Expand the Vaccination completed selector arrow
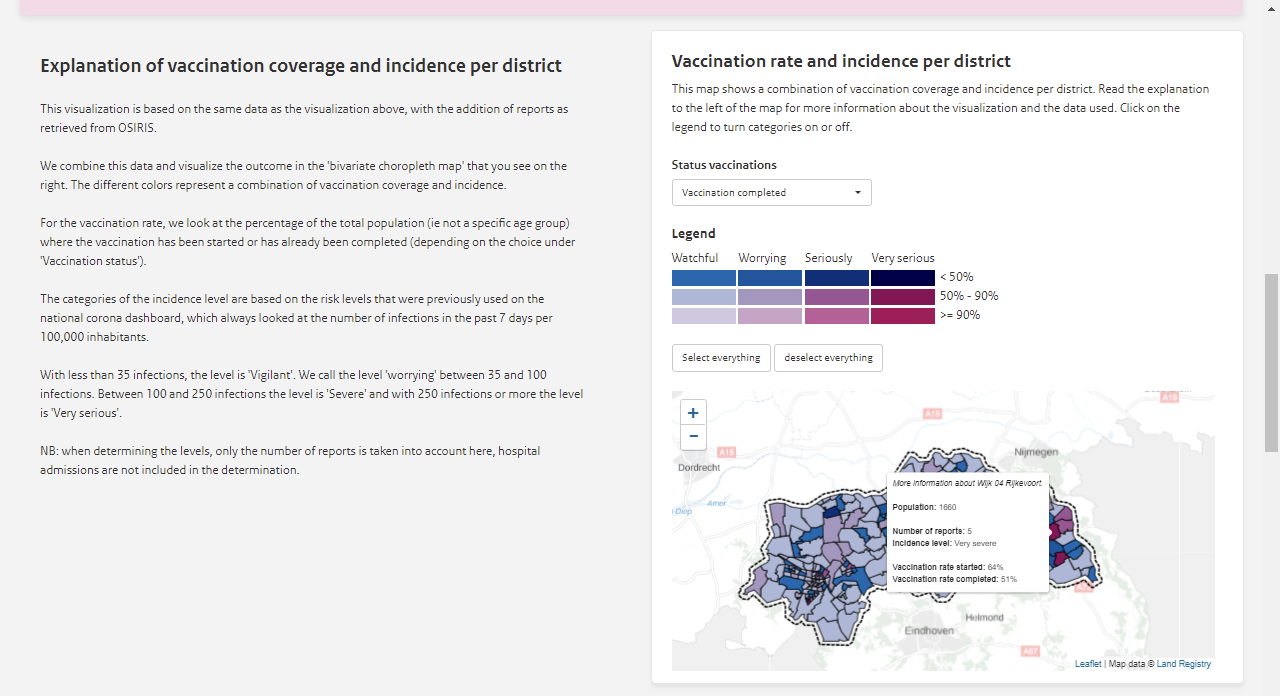Viewport: 1280px width, 696px height. tap(857, 192)
